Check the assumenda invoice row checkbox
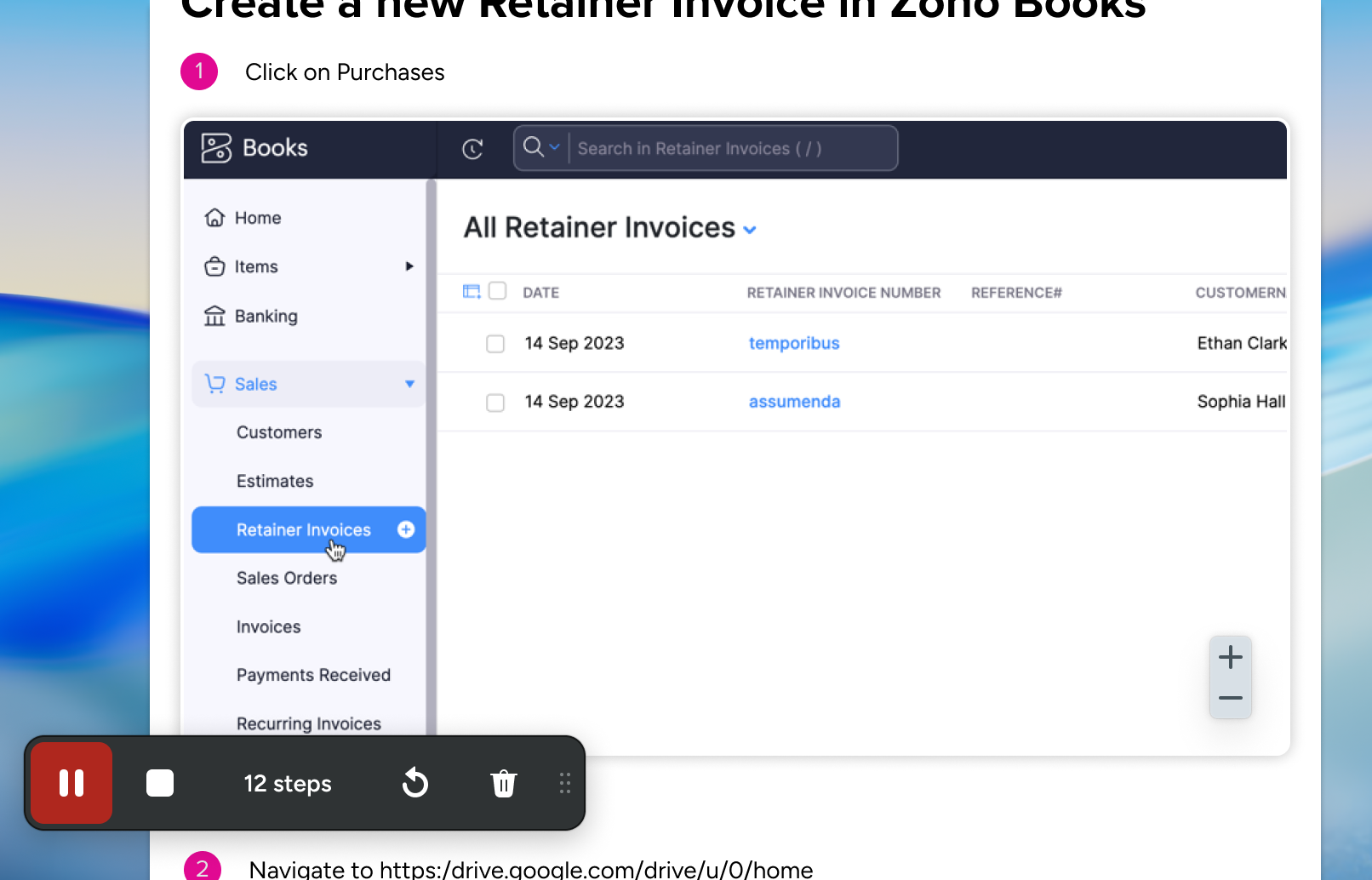 pos(495,403)
